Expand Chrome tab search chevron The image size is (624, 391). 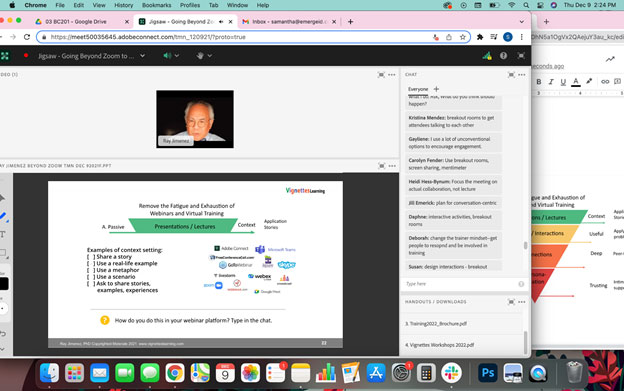tap(522, 22)
